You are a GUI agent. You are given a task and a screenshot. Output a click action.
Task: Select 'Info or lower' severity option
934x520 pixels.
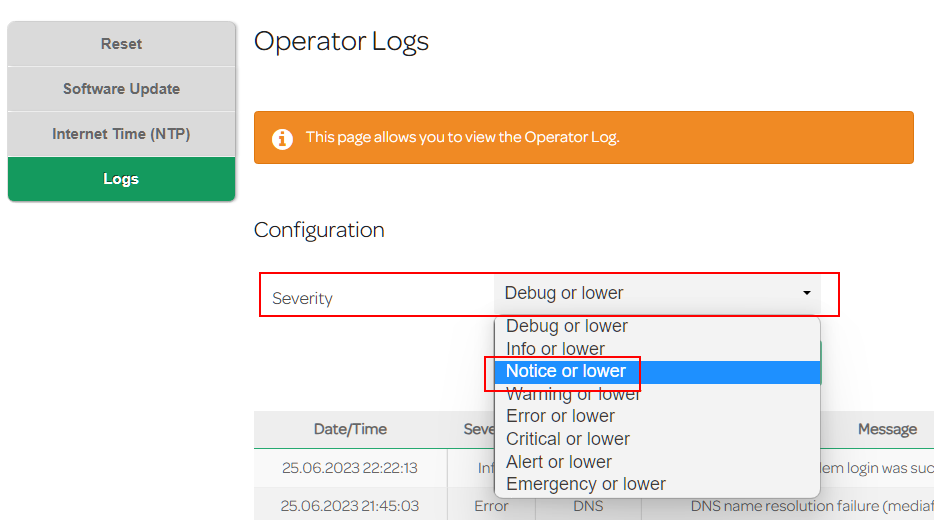555,349
